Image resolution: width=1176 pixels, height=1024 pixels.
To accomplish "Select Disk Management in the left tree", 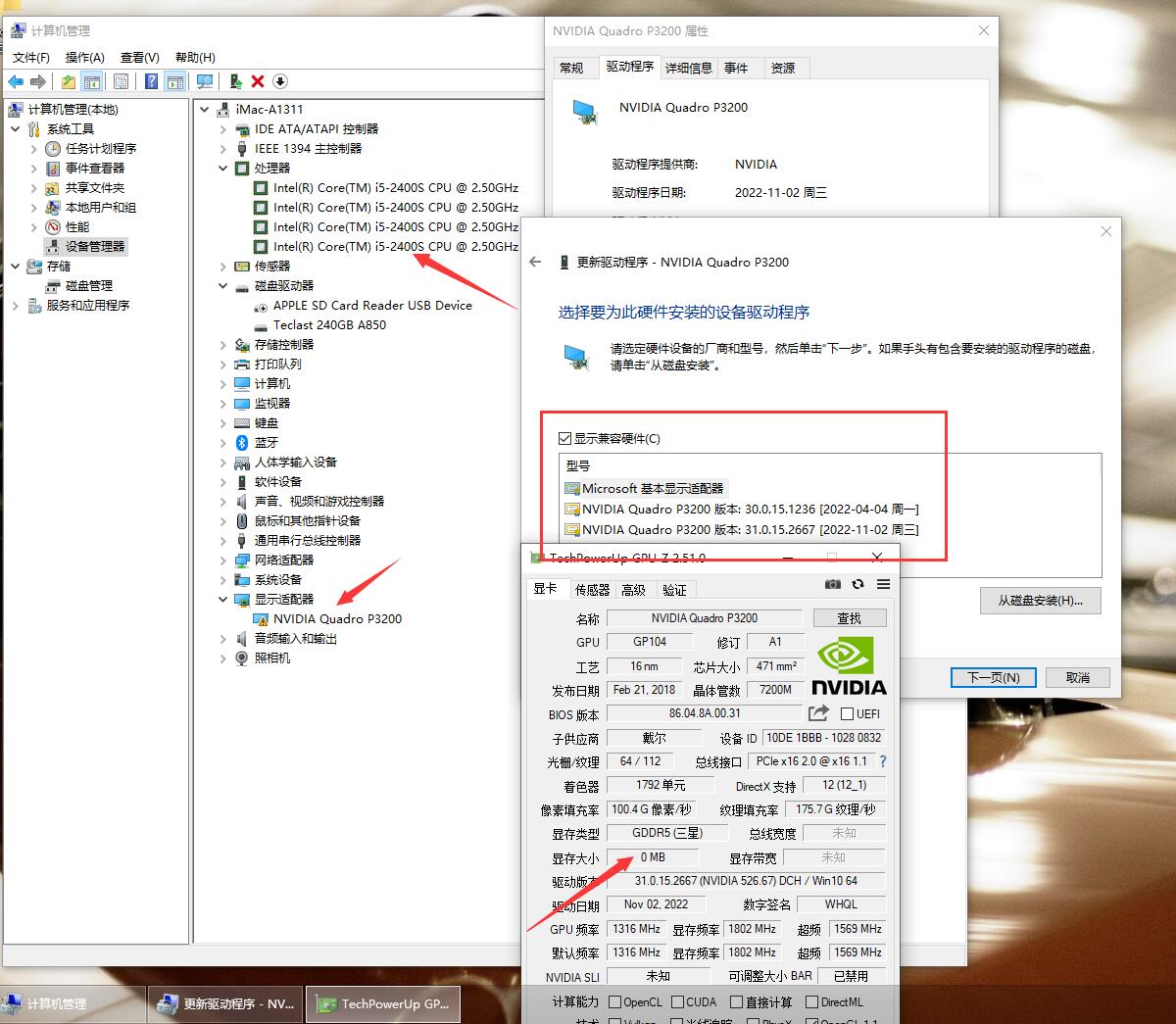I will pos(89,285).
